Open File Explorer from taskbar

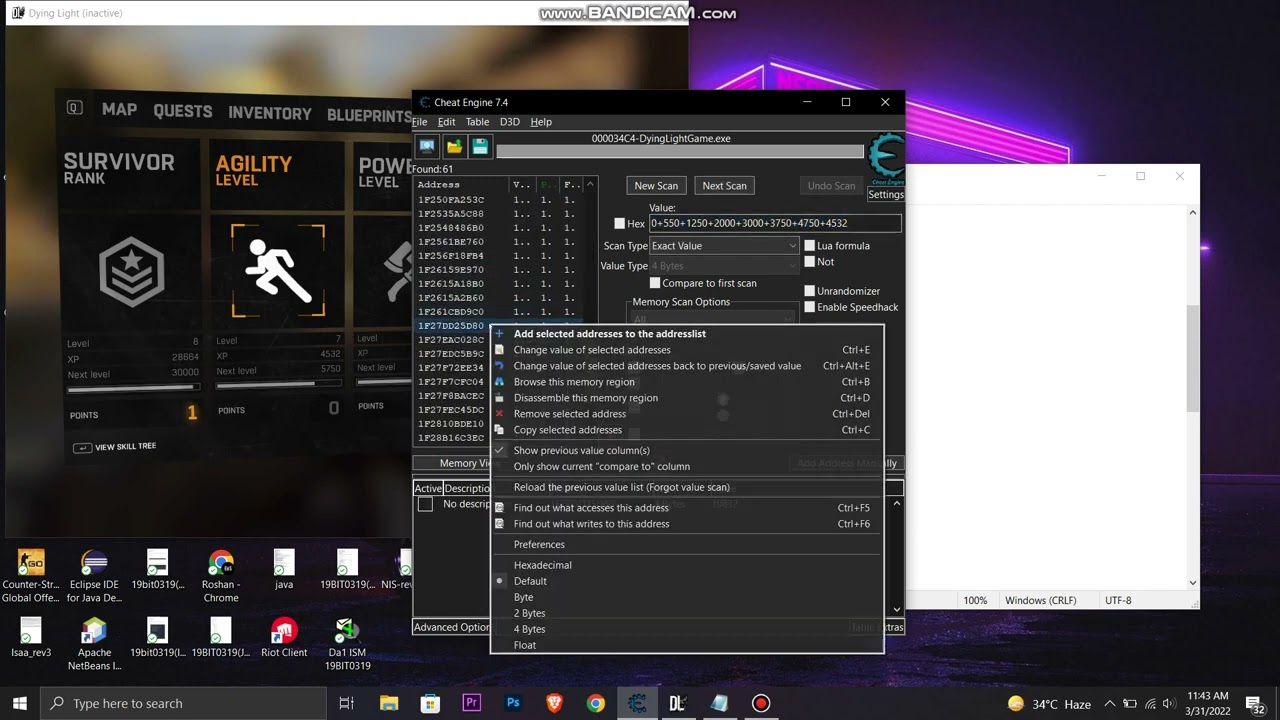pos(389,703)
